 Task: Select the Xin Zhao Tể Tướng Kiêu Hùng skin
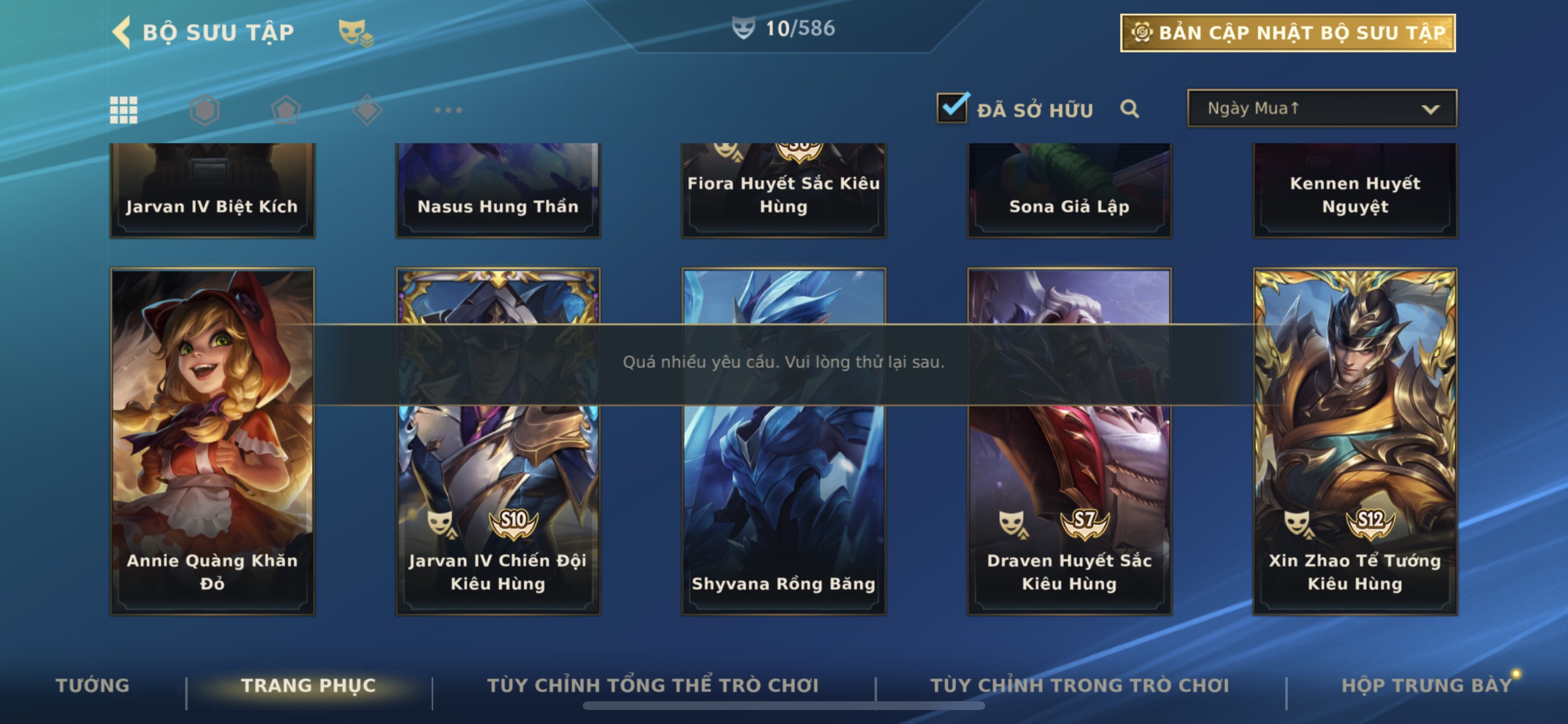(1355, 441)
